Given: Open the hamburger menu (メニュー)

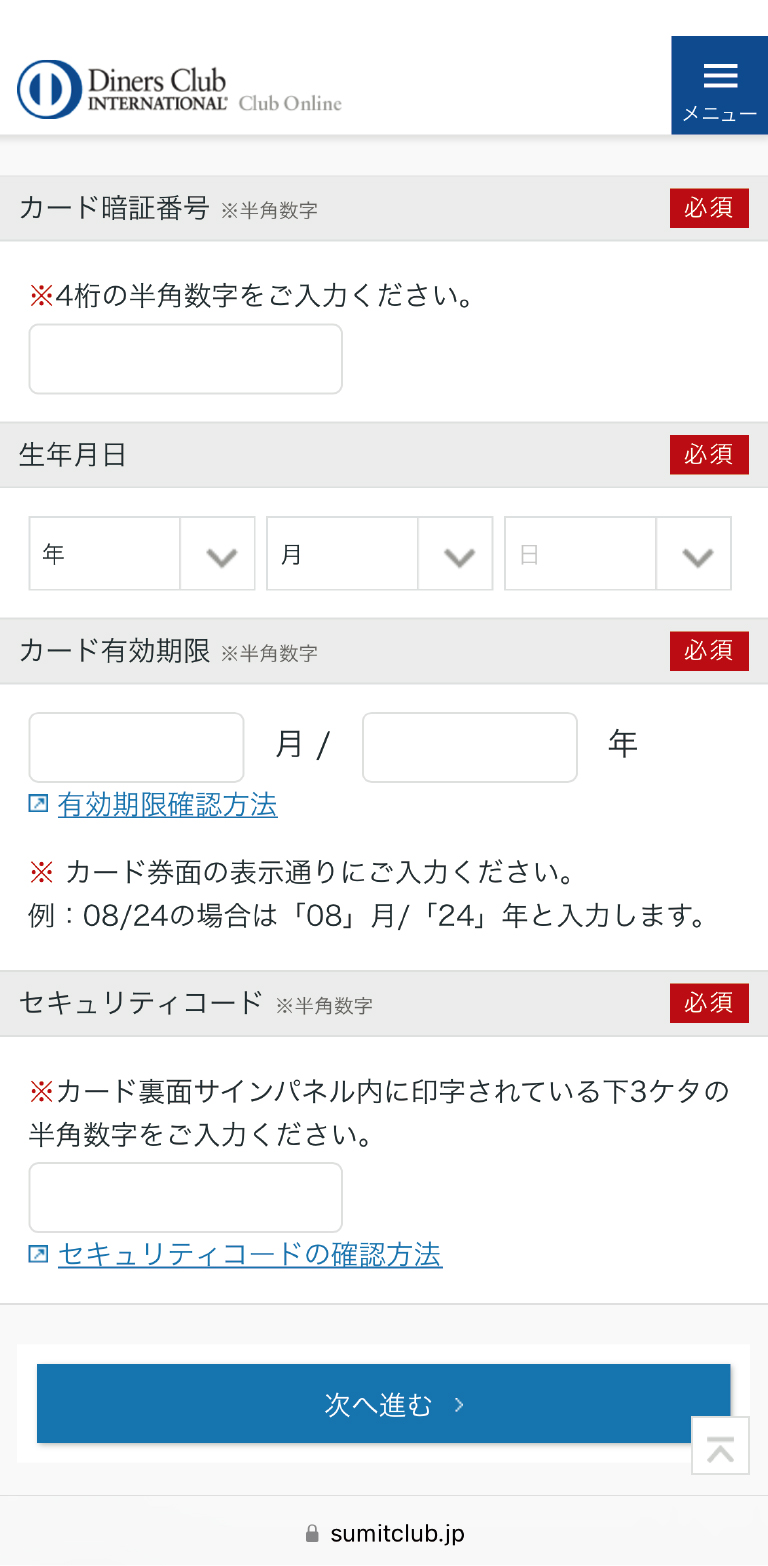Looking at the screenshot, I should 719,86.
